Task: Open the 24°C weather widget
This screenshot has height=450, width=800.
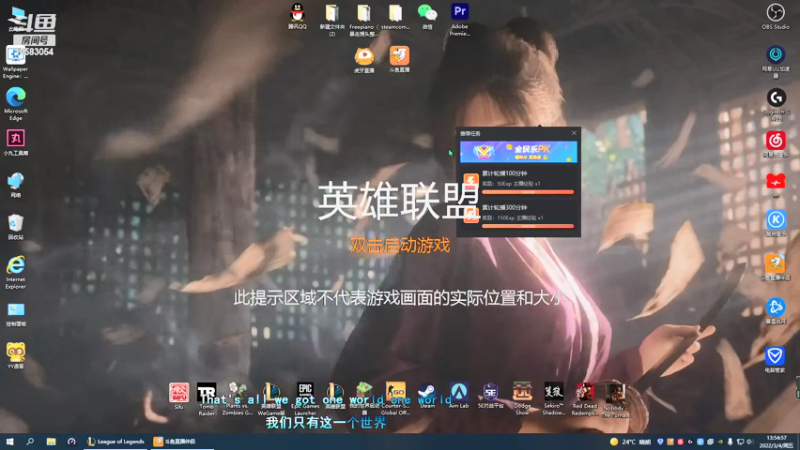Action: pos(630,442)
